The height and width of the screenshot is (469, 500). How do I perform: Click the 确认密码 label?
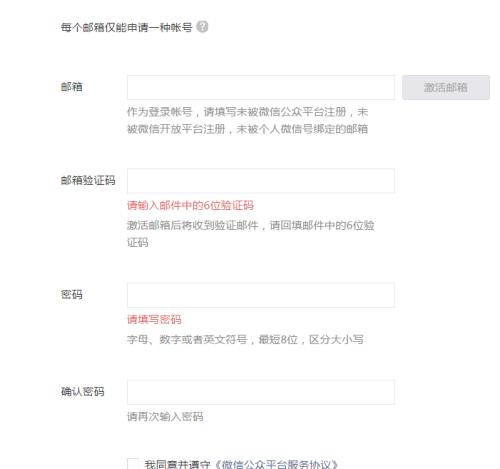pos(82,392)
